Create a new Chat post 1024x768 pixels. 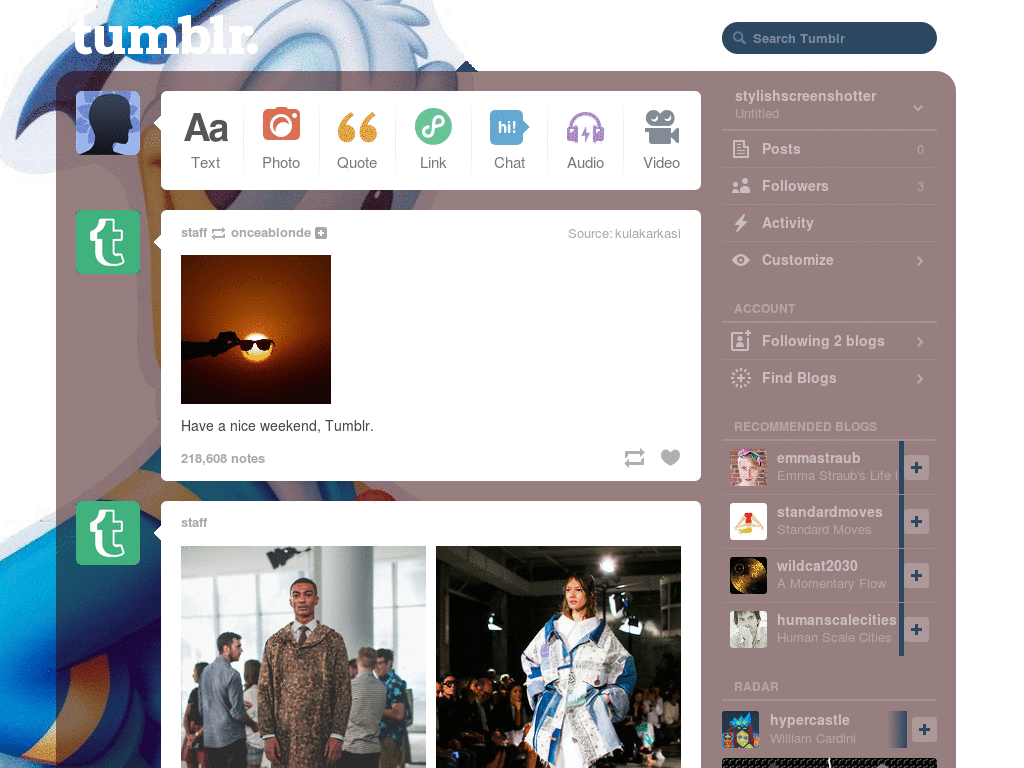point(509,140)
